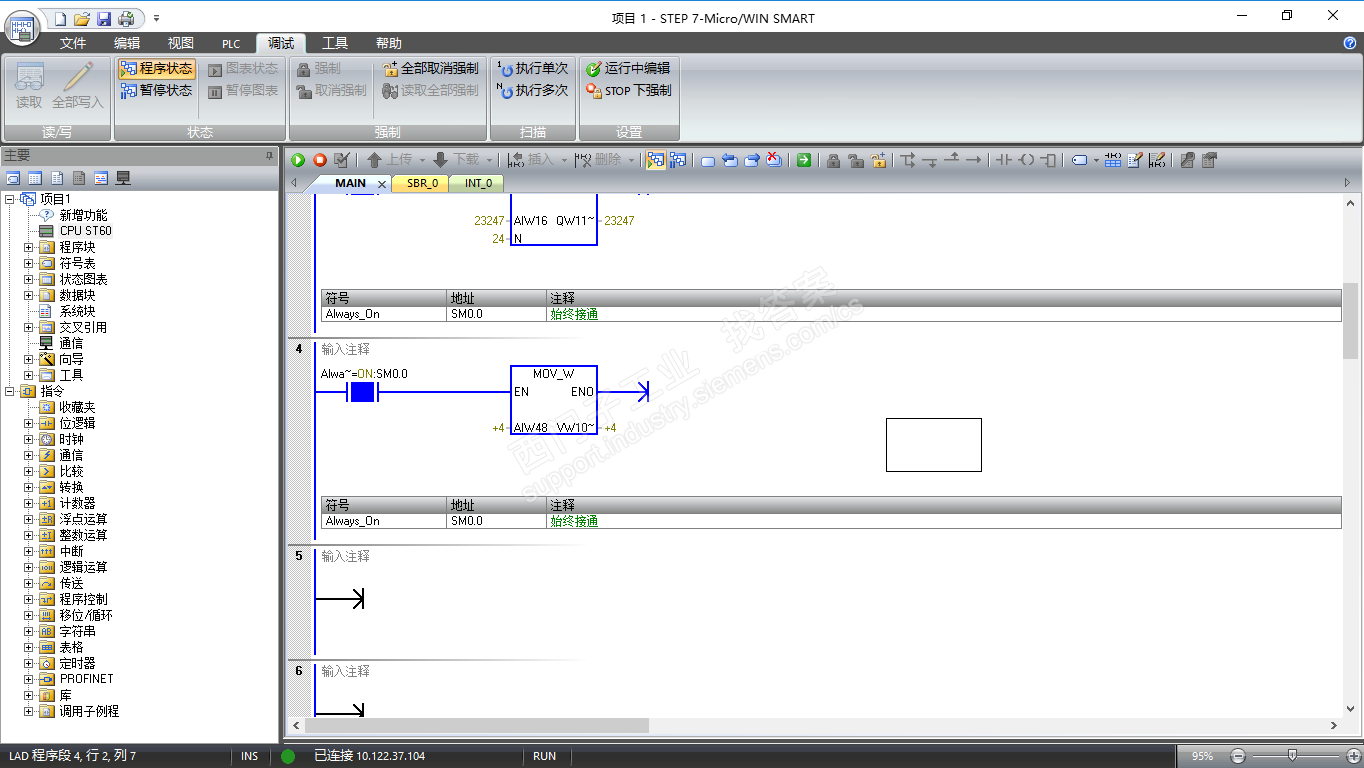Image resolution: width=1364 pixels, height=768 pixels.
Task: Click the Print icon in the quick access bar
Action: click(x=126, y=18)
